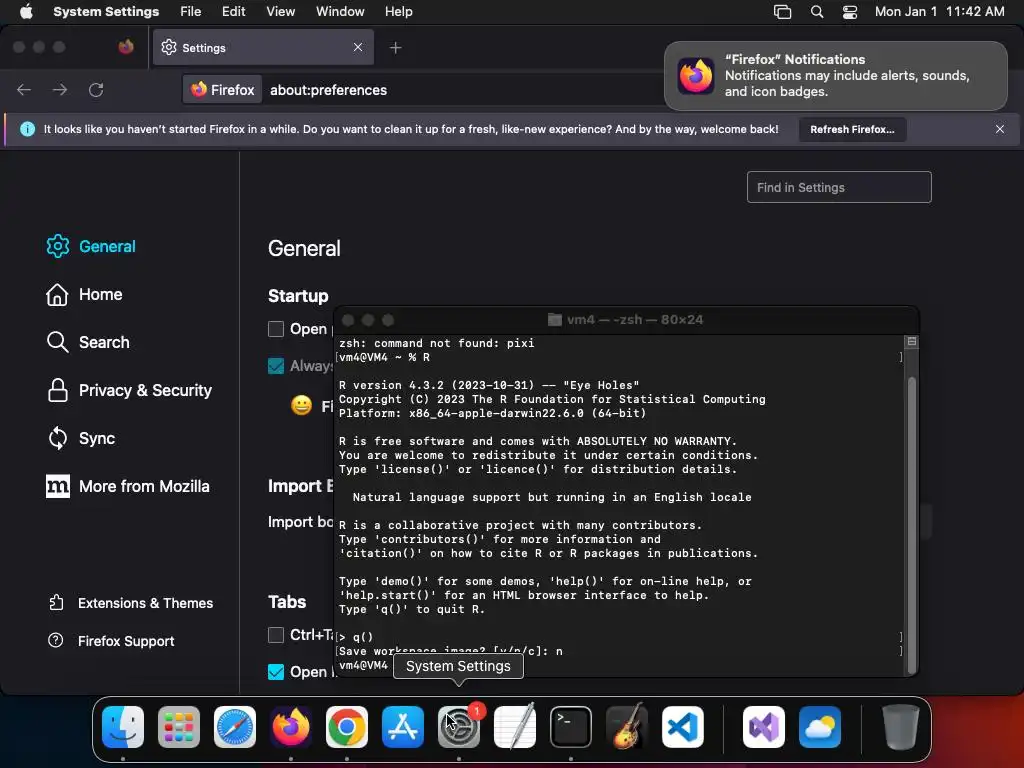Click the Refresh Firefox… button
Viewport: 1024px width, 768px height.
click(x=852, y=129)
